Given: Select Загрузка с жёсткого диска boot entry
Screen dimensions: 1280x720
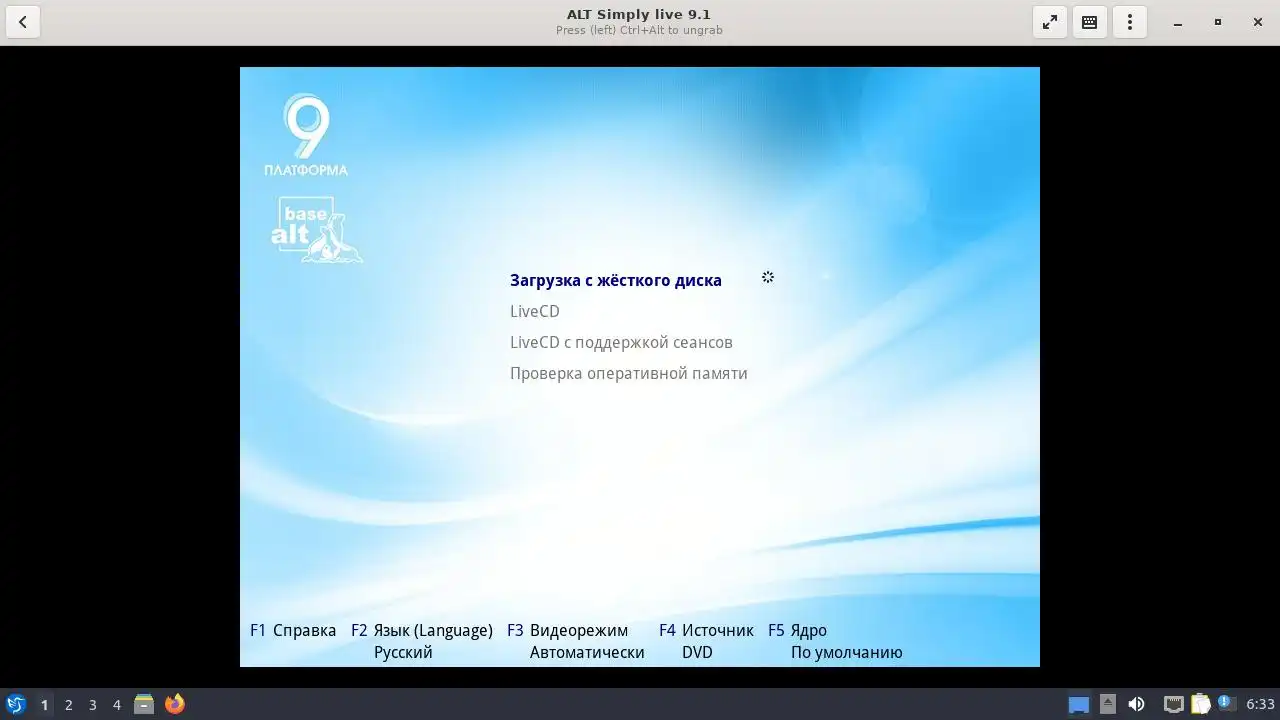Looking at the screenshot, I should [616, 281].
